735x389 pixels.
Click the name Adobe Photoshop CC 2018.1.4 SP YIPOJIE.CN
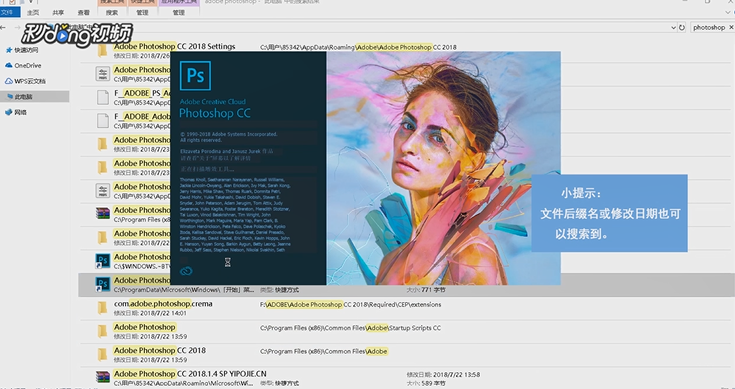pos(190,374)
